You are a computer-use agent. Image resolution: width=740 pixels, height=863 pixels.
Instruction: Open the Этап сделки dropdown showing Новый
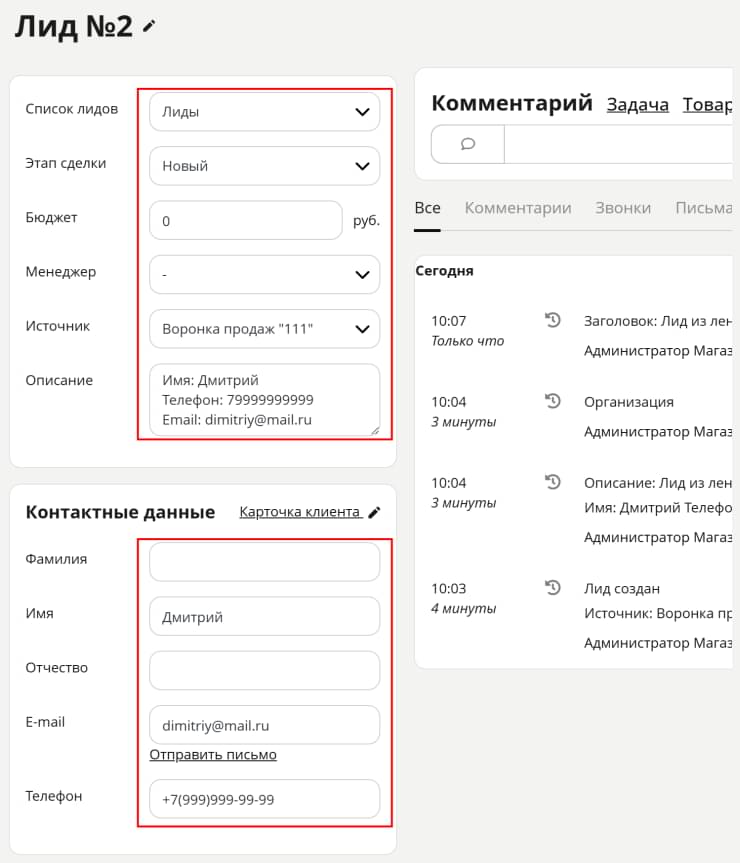click(264, 166)
